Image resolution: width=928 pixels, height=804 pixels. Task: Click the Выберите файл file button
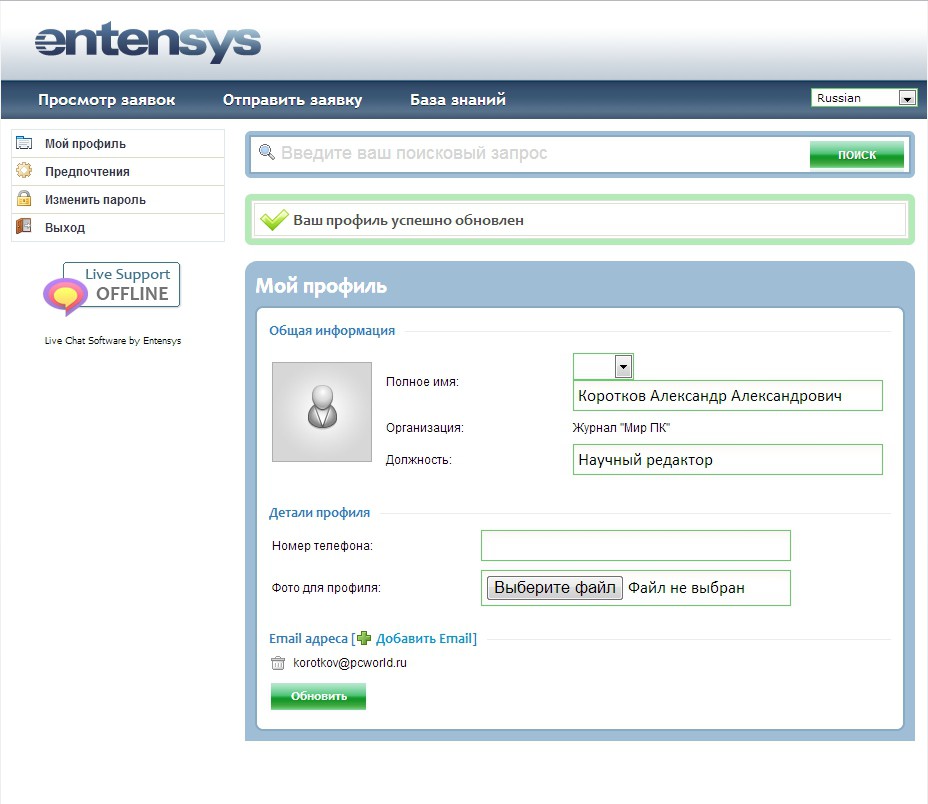[554, 588]
